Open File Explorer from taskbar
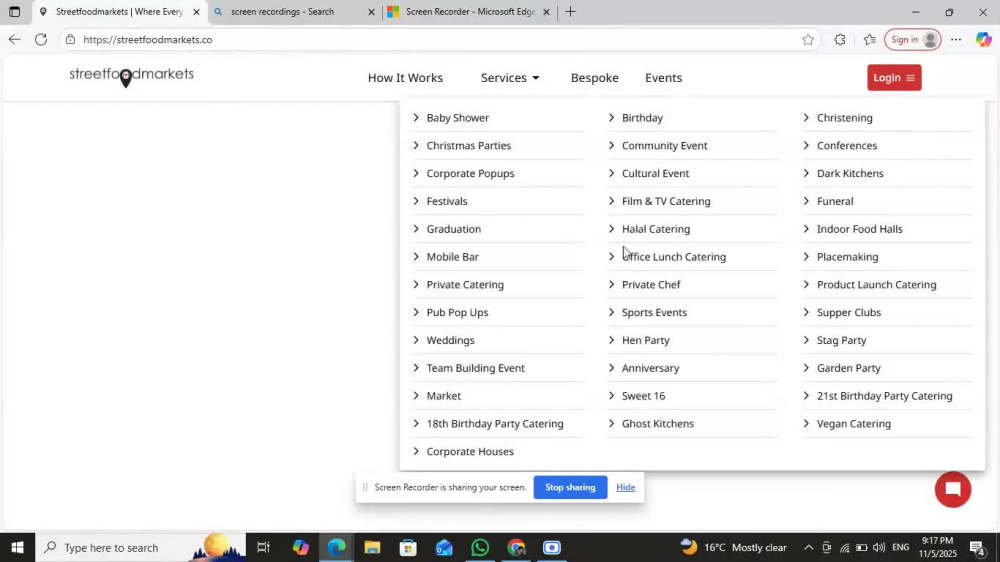Viewport: 1000px width, 562px height. [x=372, y=547]
